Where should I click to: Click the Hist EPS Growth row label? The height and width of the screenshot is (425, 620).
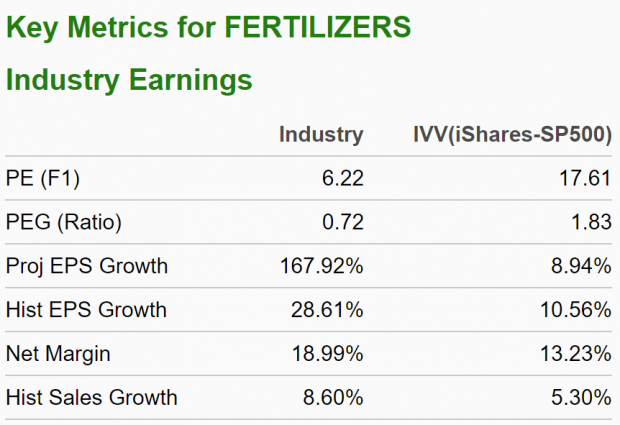tap(86, 310)
